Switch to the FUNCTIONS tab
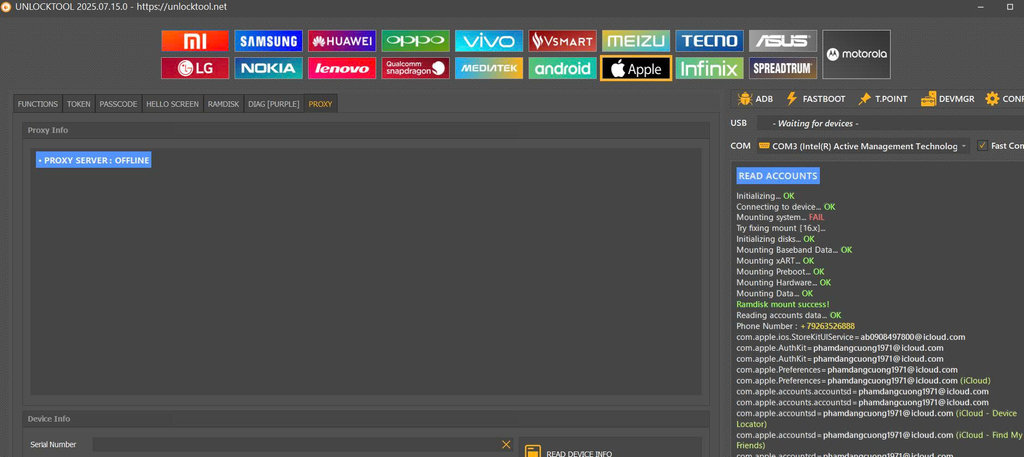Viewport: 1024px width, 457px height. (x=38, y=104)
